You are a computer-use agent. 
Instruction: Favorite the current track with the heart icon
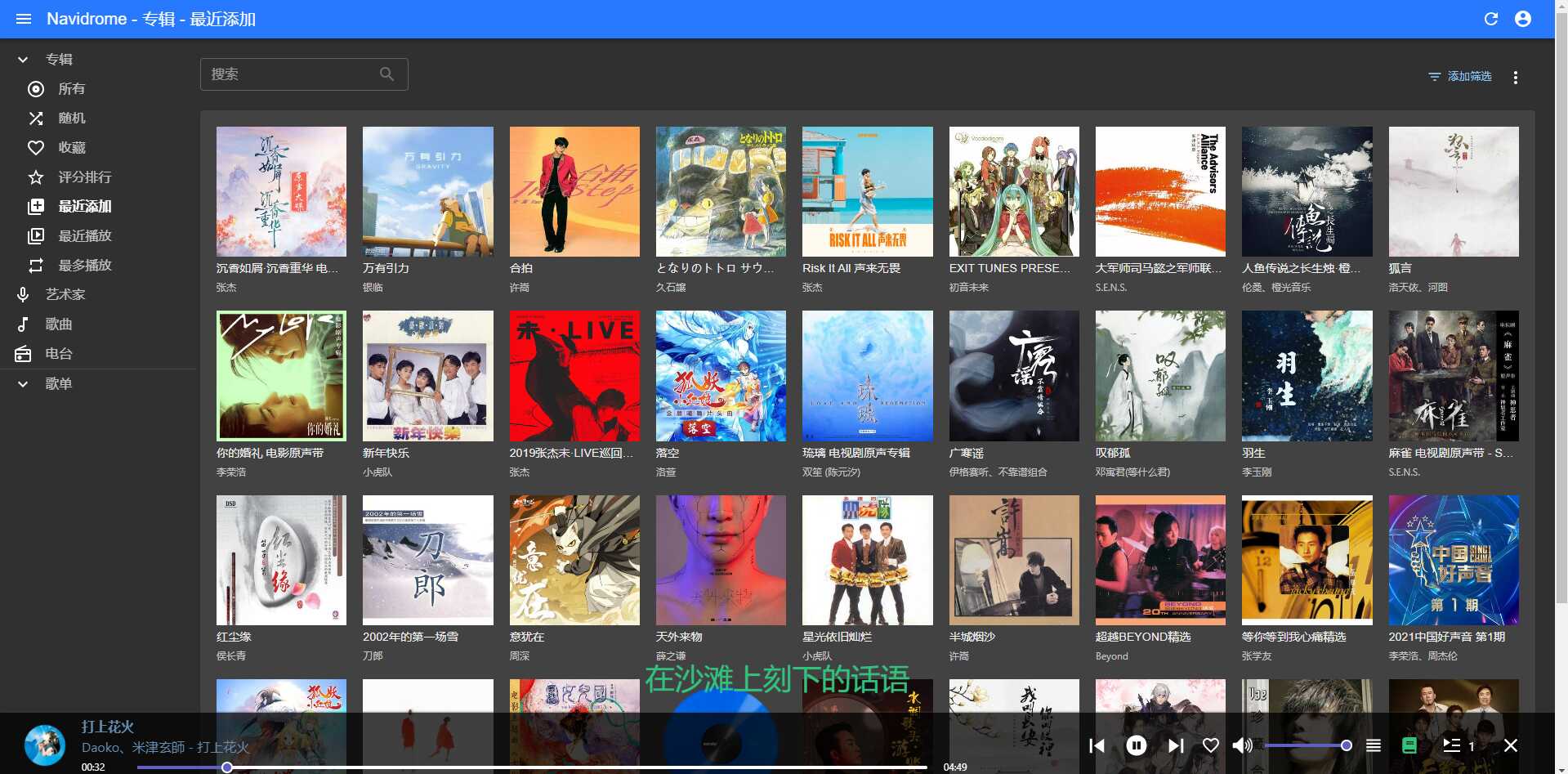(x=1210, y=745)
